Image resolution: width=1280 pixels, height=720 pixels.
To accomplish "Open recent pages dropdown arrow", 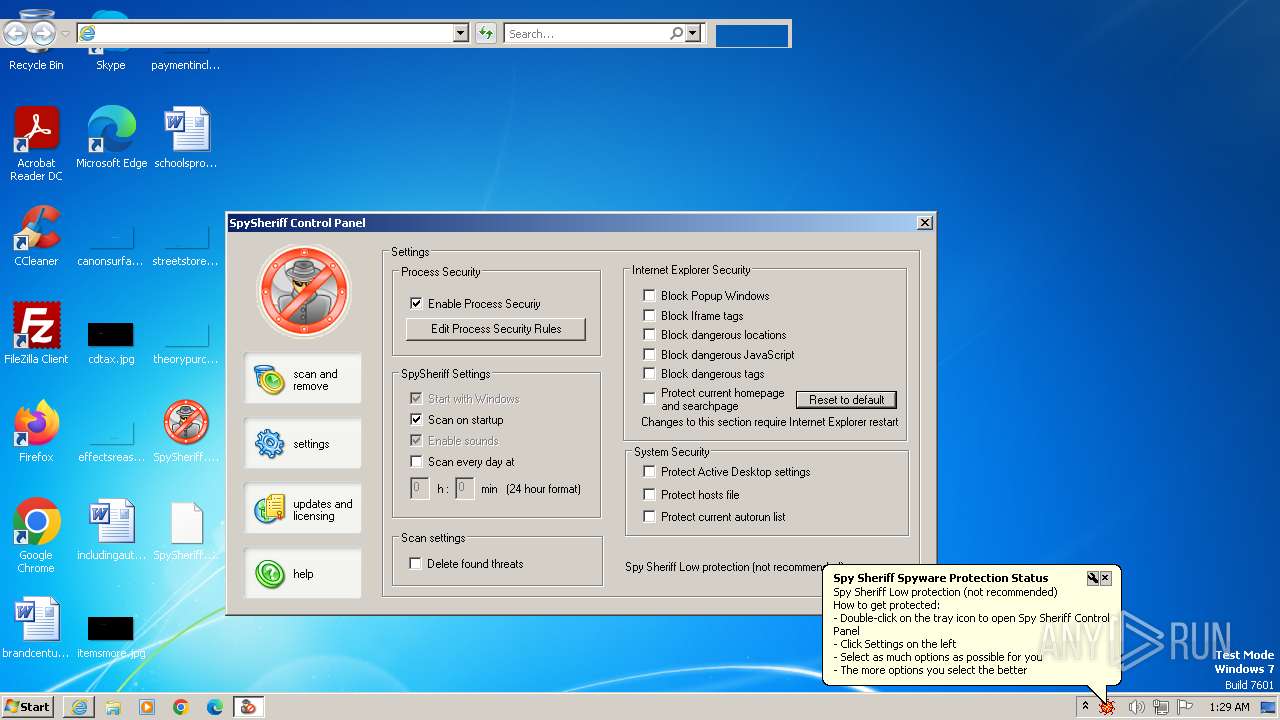I will coord(65,34).
